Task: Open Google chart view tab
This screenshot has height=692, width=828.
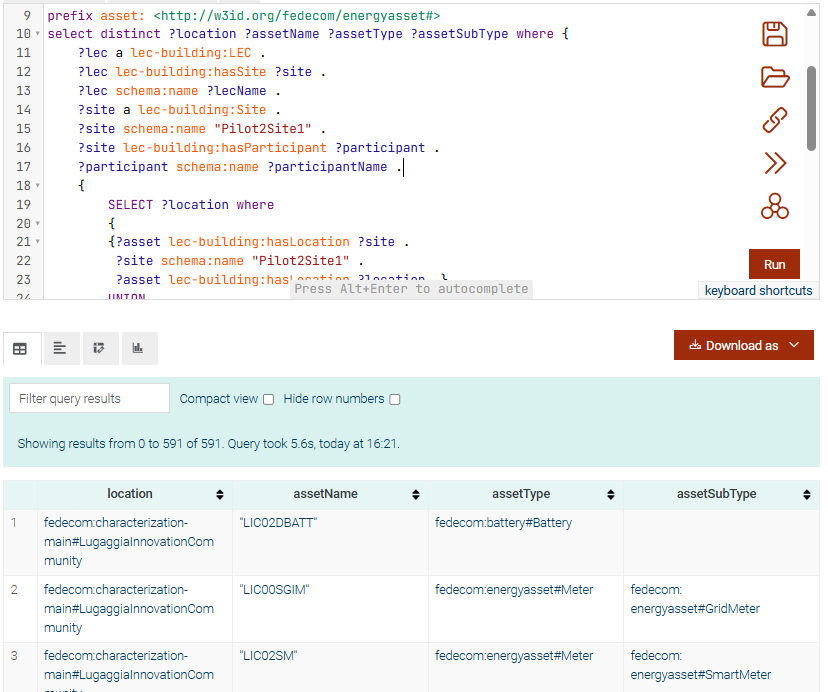Action: [x=138, y=348]
